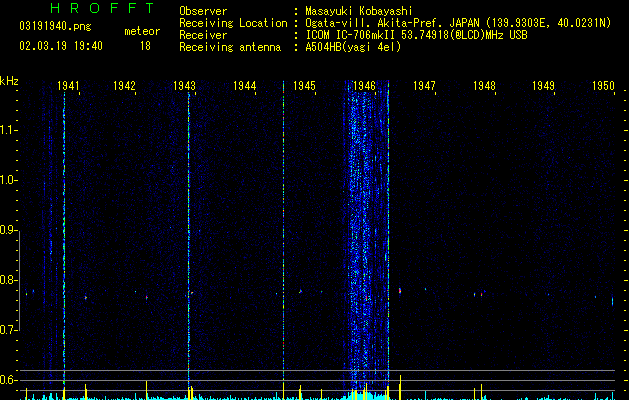Click the kHz axis label
The width and height of the screenshot is (629, 400).
tap(9, 81)
